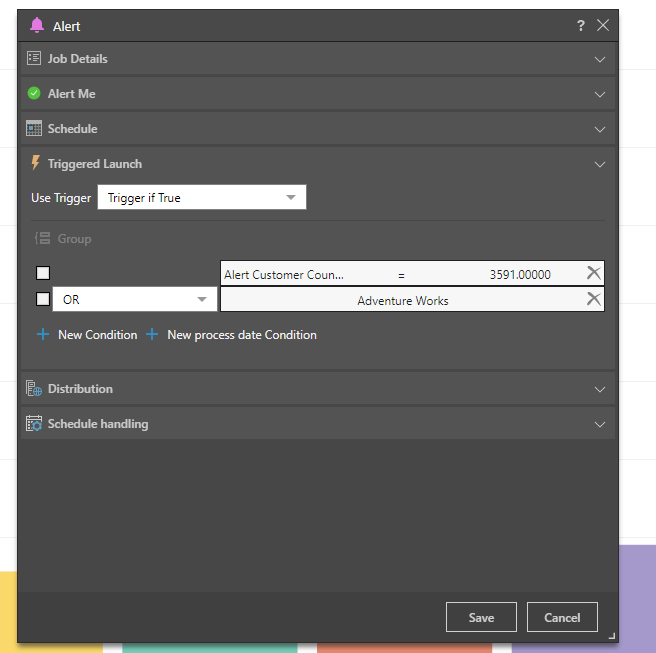The height and width of the screenshot is (653, 656).
Task: Click the Triggered Launch lightning icon
Action: point(36,163)
